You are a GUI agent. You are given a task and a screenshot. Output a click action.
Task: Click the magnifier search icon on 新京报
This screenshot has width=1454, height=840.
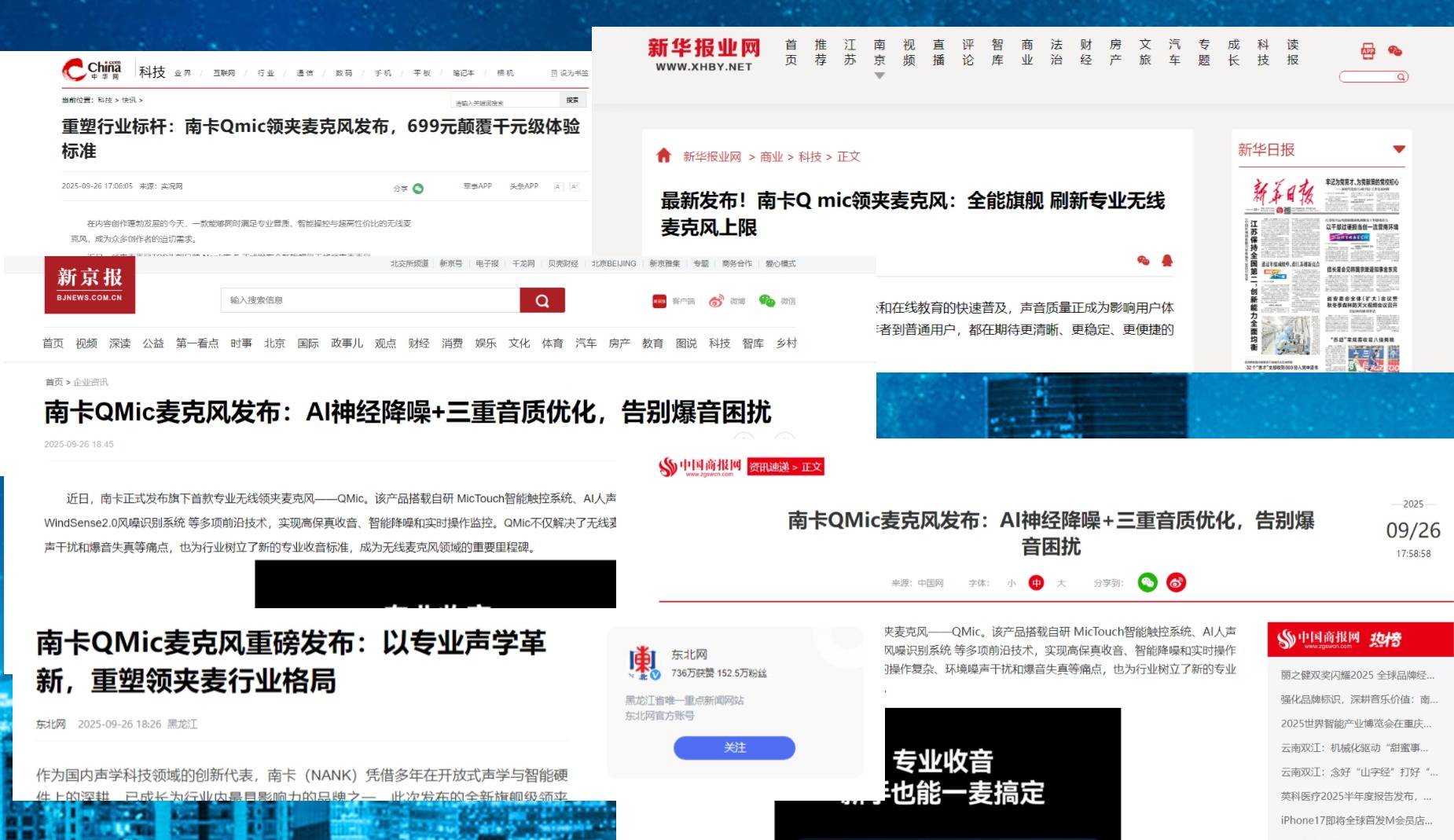[541, 300]
